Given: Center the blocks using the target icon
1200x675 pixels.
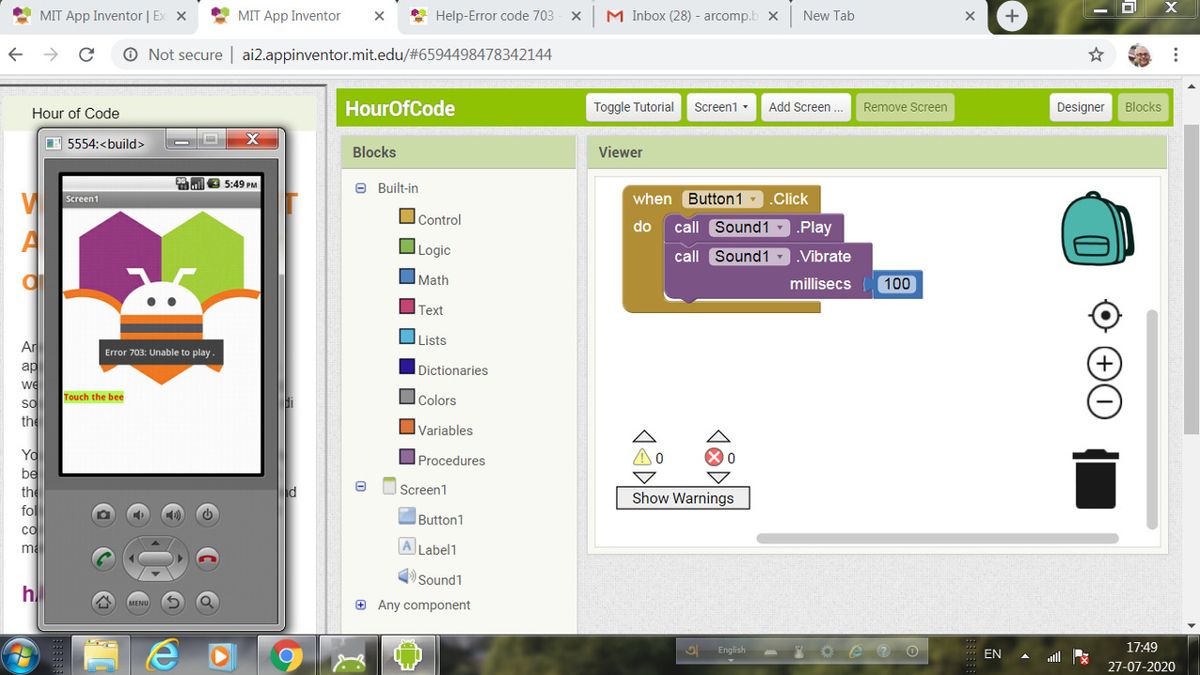Looking at the screenshot, I should [1103, 315].
